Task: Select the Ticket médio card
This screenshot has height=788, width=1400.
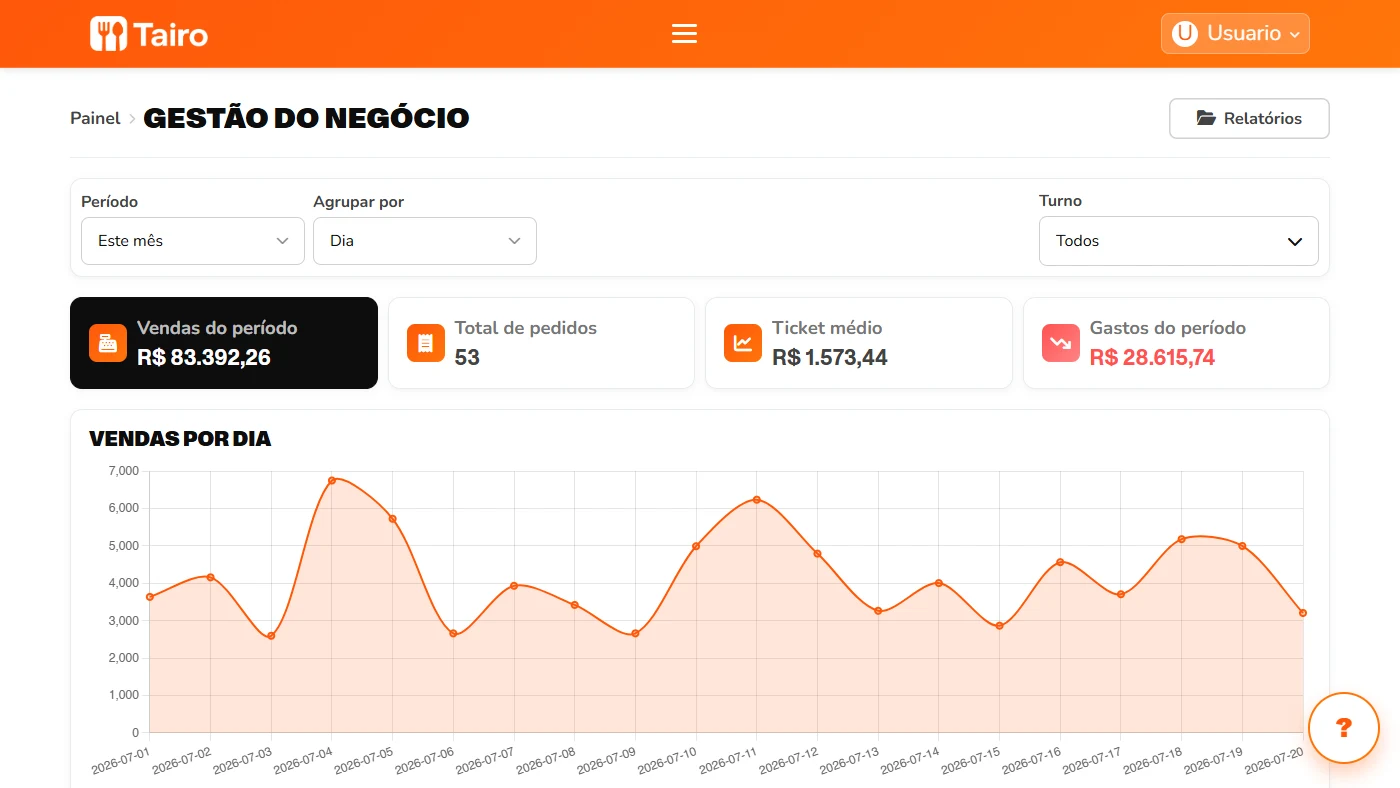Action: (859, 343)
